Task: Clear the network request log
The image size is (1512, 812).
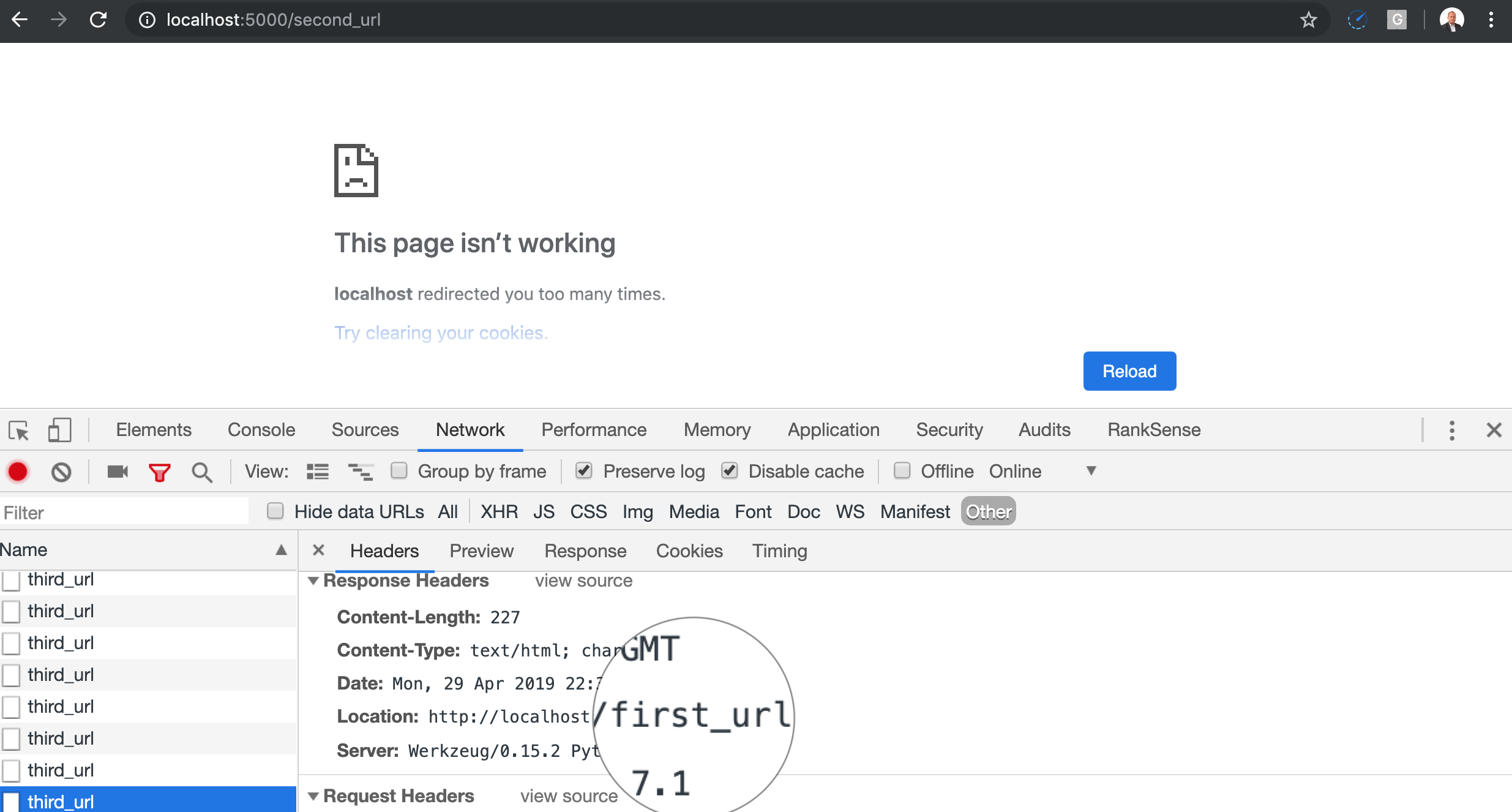Action: click(61, 471)
